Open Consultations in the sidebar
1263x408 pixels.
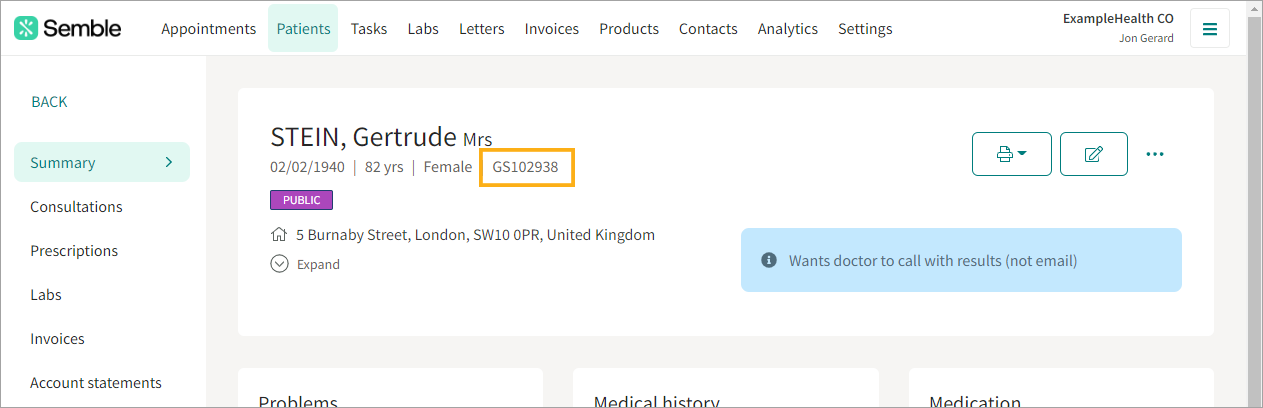(76, 207)
